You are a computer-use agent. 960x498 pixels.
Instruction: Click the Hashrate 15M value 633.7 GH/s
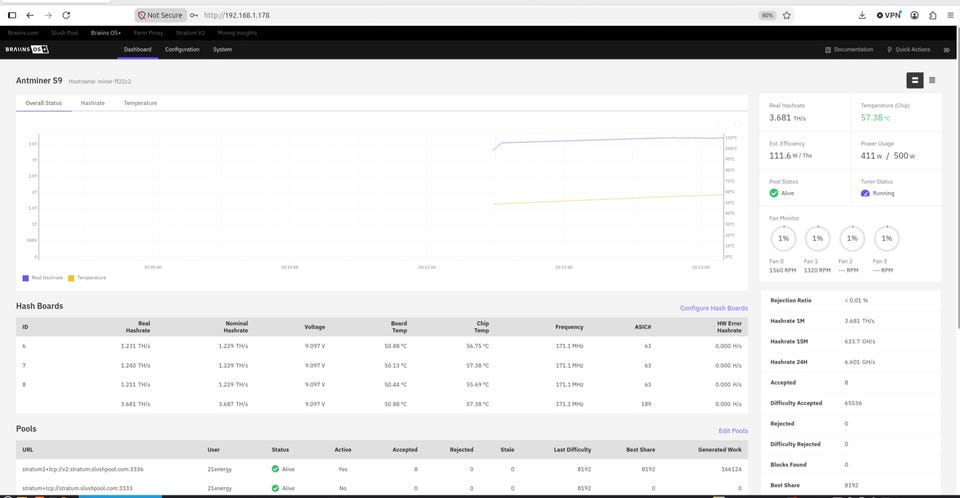click(x=860, y=342)
